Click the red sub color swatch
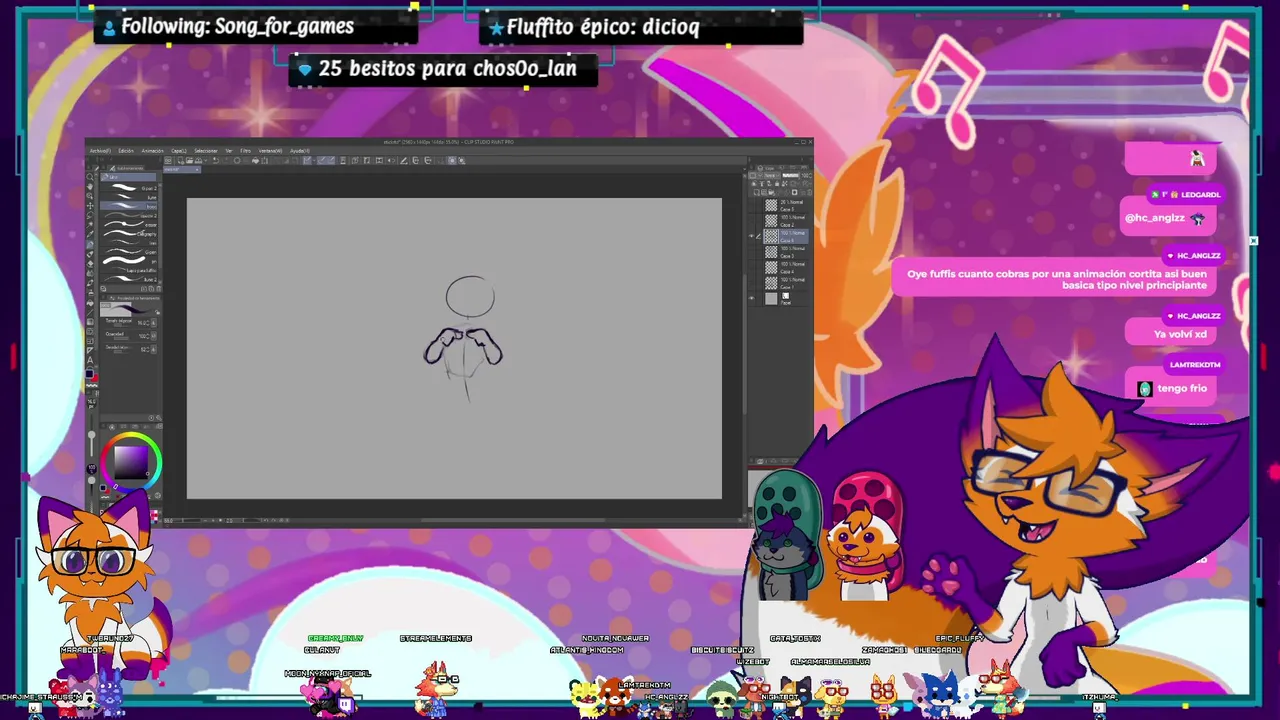The width and height of the screenshot is (1280, 720). [95, 379]
